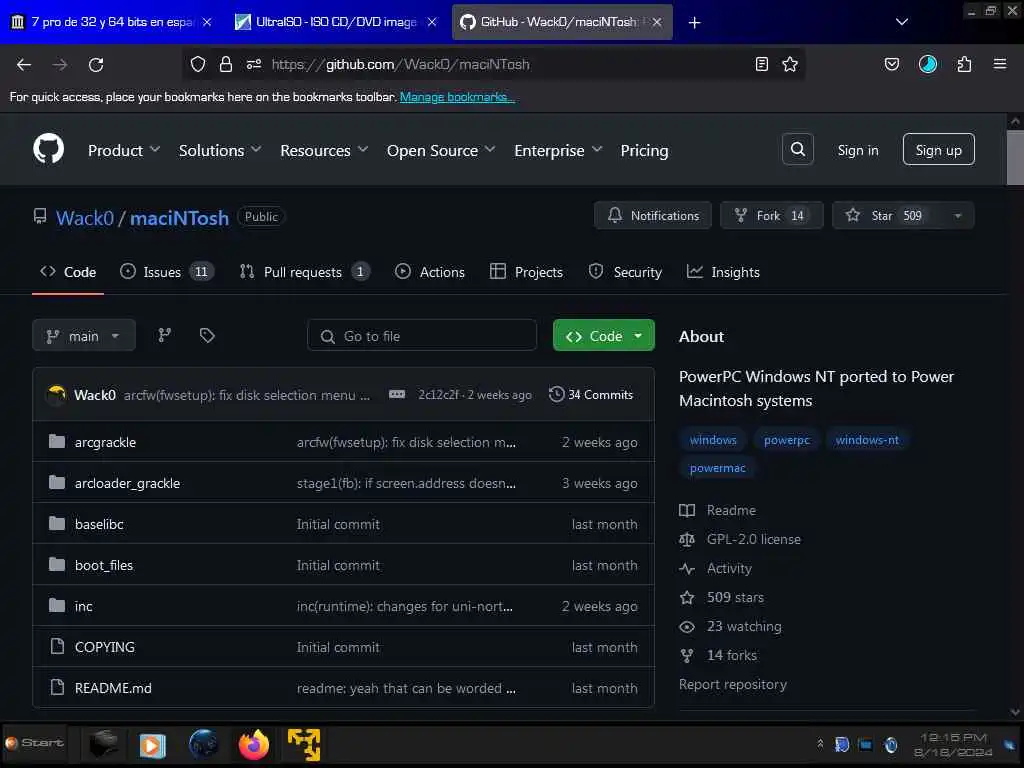Open the Manage bookmarks link
Screen dimensions: 1024x768
click(457, 97)
